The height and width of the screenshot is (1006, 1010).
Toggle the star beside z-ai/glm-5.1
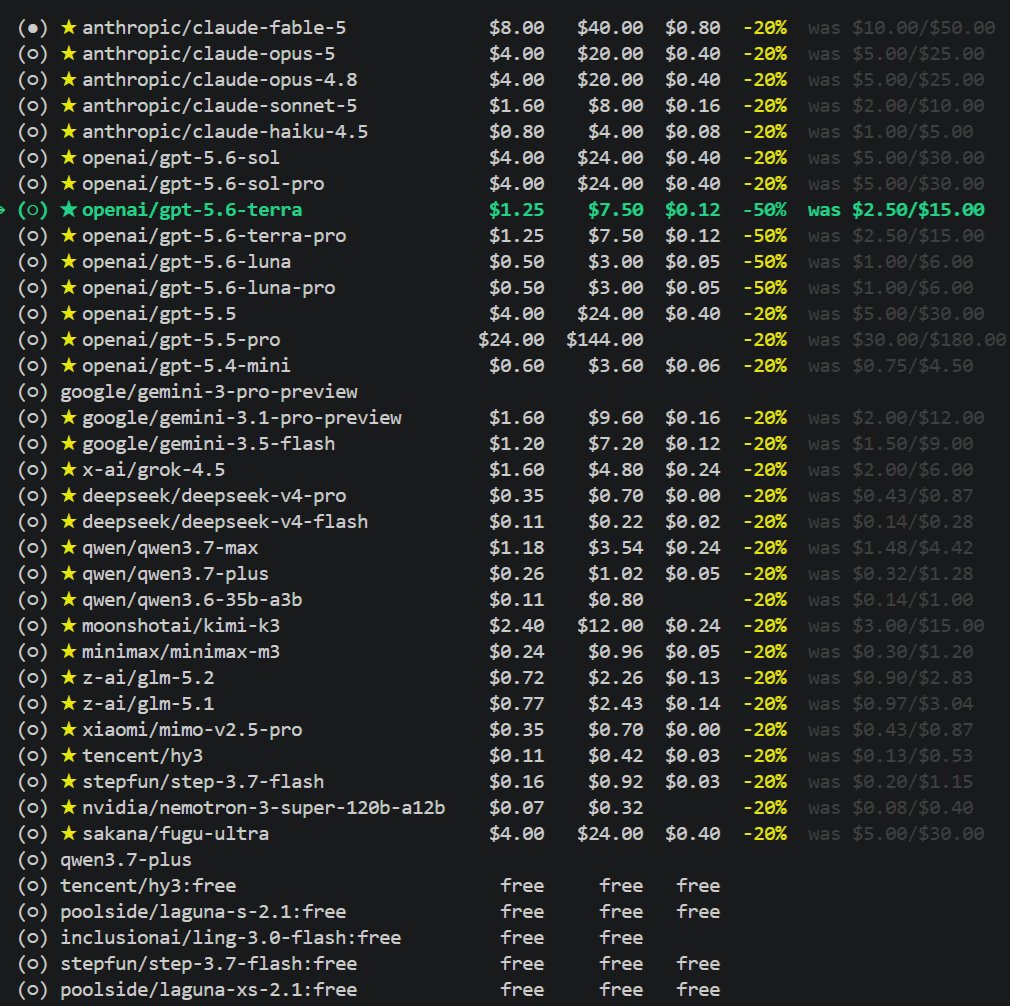68,703
